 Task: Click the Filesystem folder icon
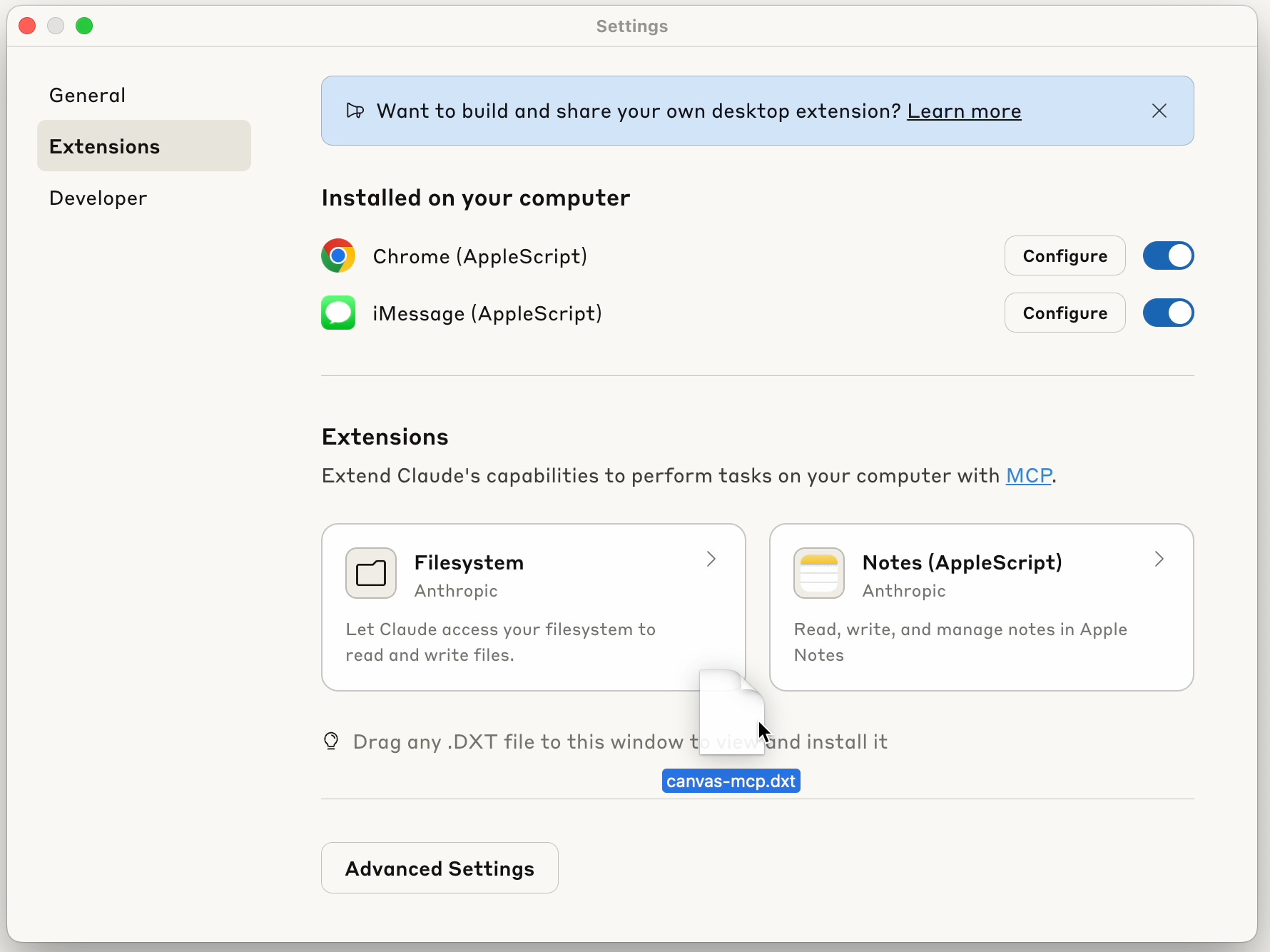pyautogui.click(x=371, y=573)
